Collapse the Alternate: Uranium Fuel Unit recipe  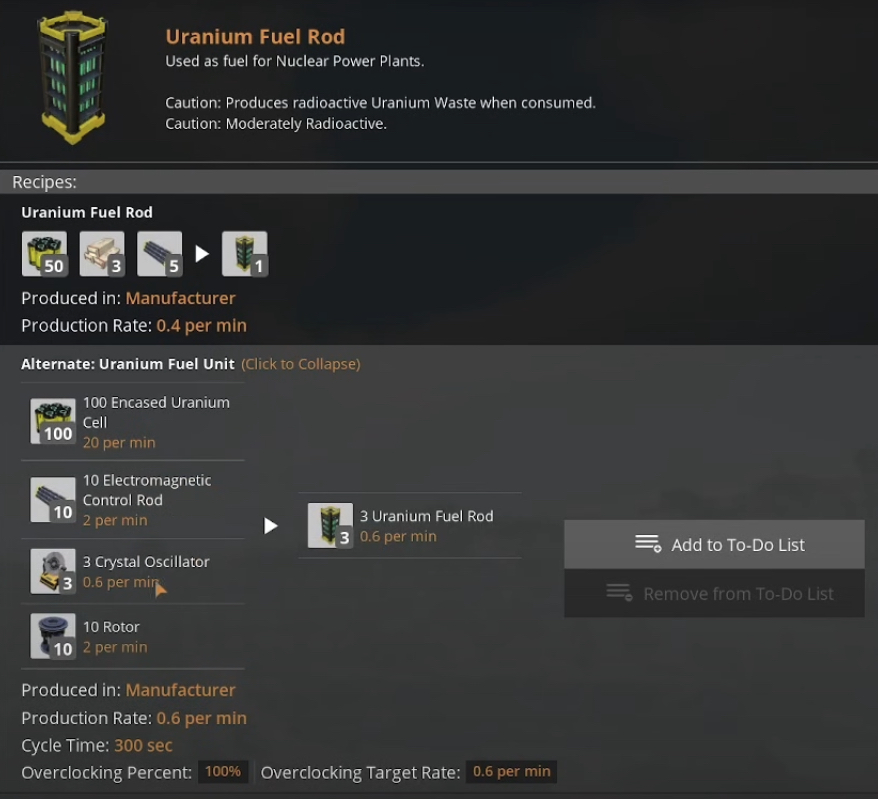click(x=190, y=364)
